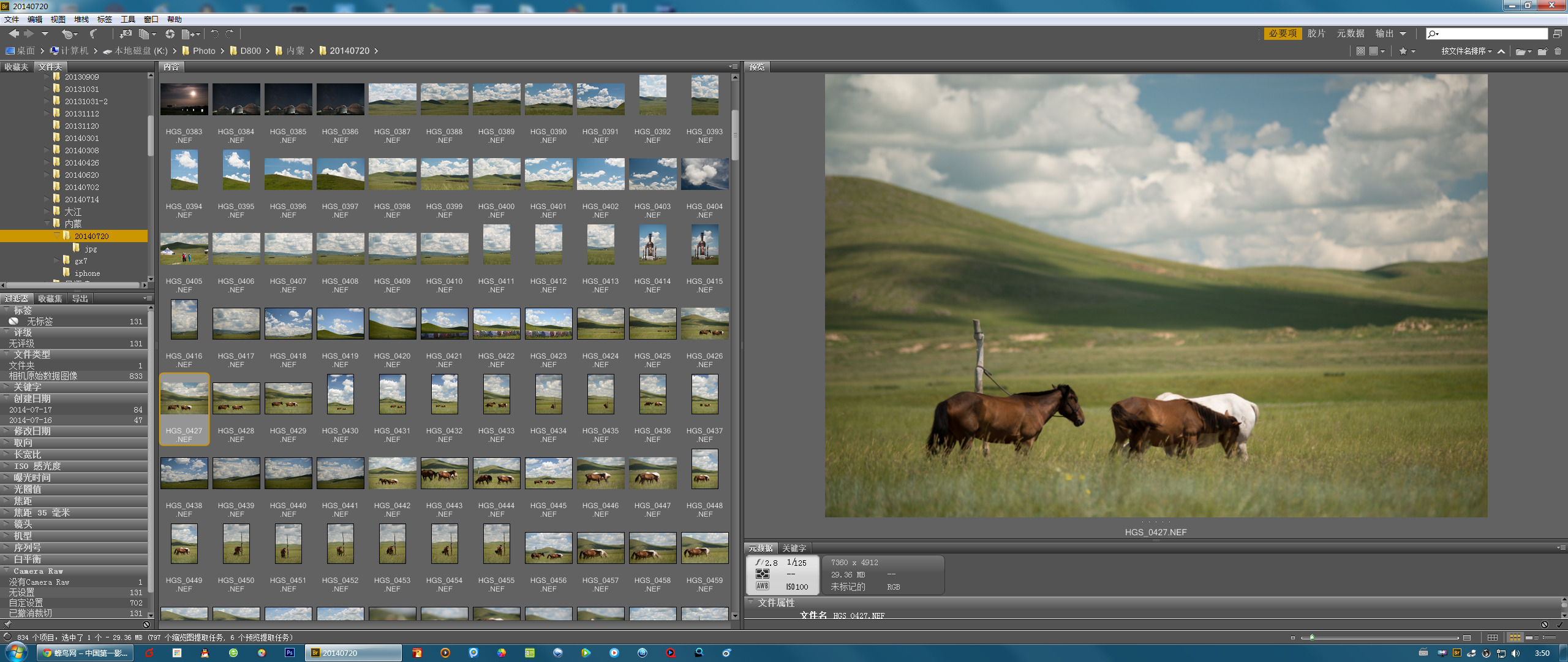Switch to thumbnails view icon
The width and height of the screenshot is (1568, 662).
pyautogui.click(x=1515, y=637)
